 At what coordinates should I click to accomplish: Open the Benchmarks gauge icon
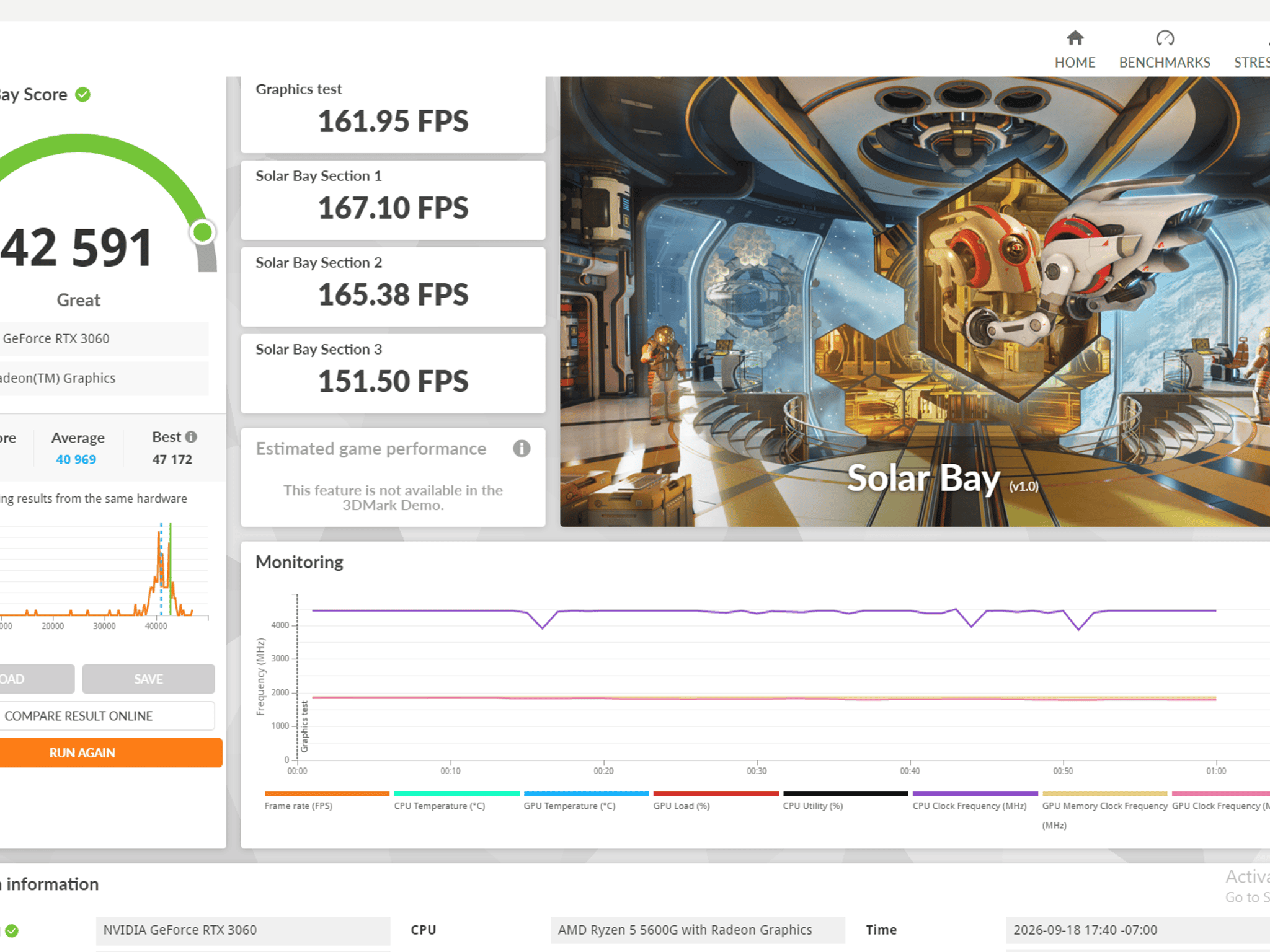point(1165,38)
